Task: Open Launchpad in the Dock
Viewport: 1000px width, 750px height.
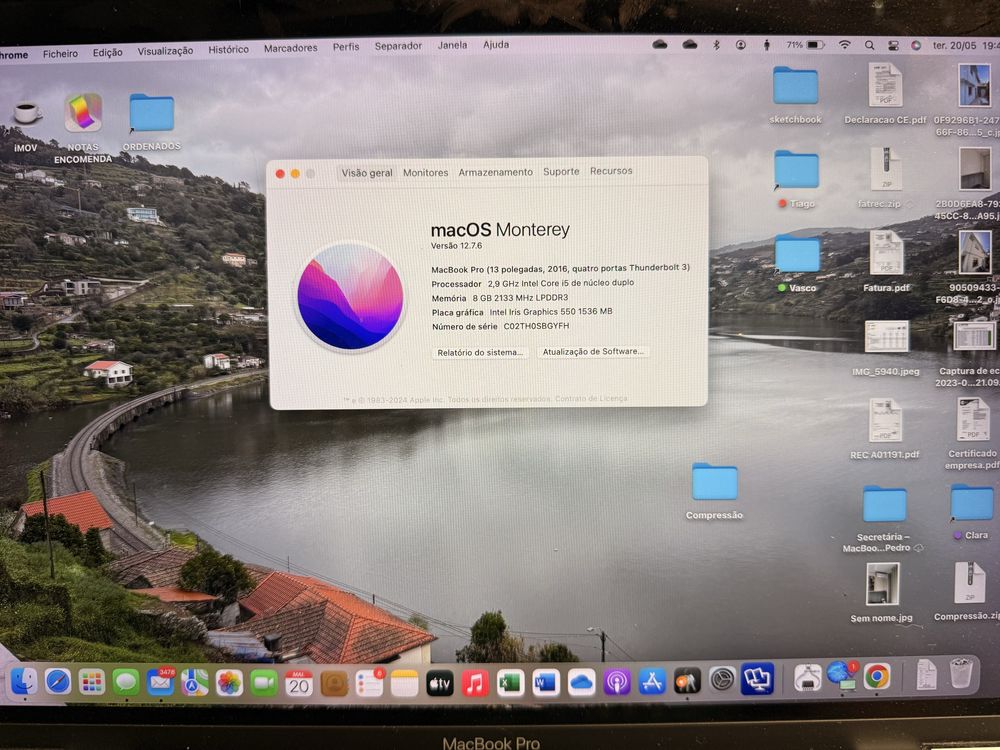Action: pos(92,682)
